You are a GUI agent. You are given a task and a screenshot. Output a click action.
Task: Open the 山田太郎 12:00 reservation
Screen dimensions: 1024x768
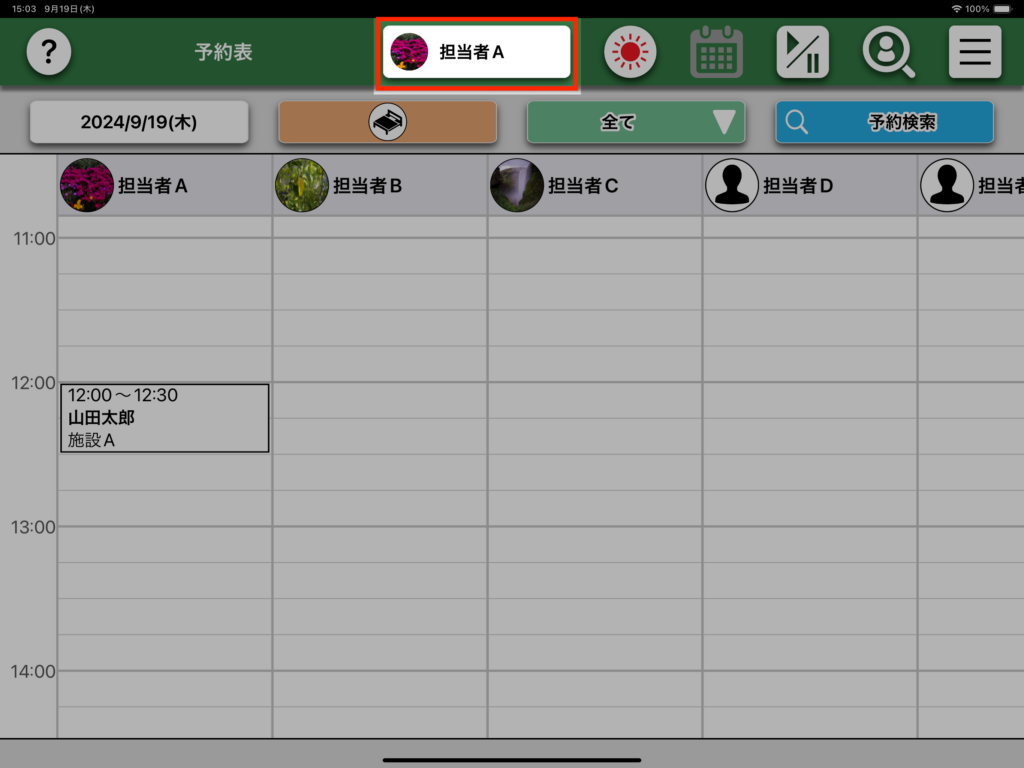tap(164, 418)
